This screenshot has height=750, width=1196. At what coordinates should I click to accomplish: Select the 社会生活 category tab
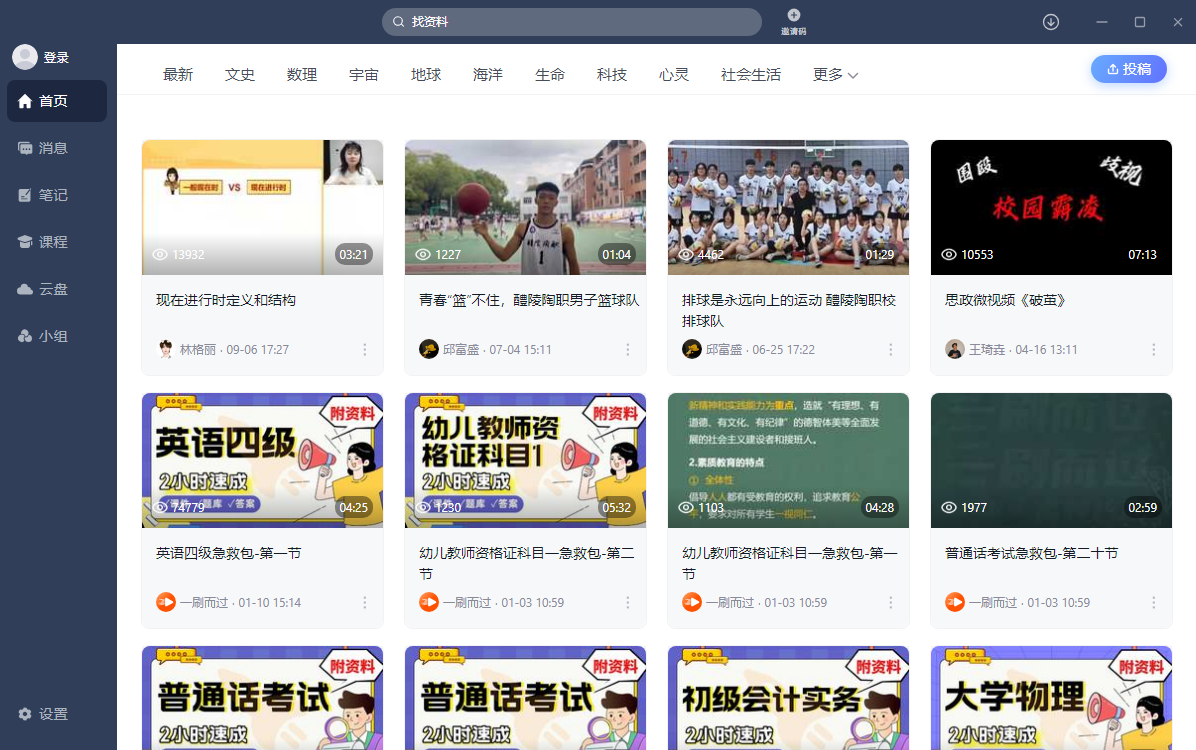tap(750, 75)
